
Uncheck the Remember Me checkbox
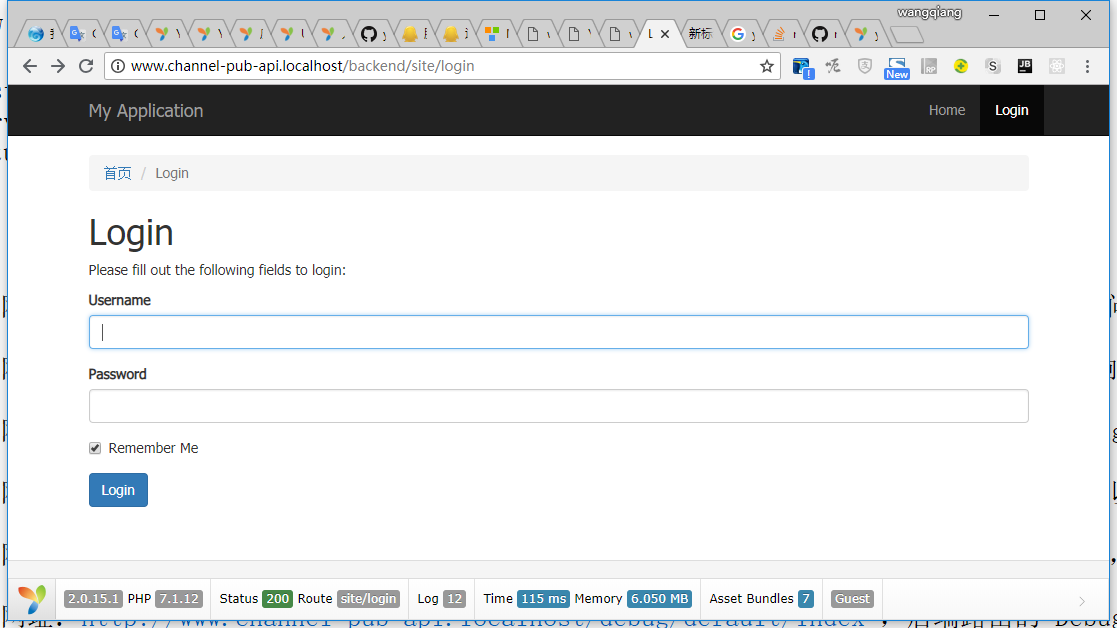coord(95,448)
